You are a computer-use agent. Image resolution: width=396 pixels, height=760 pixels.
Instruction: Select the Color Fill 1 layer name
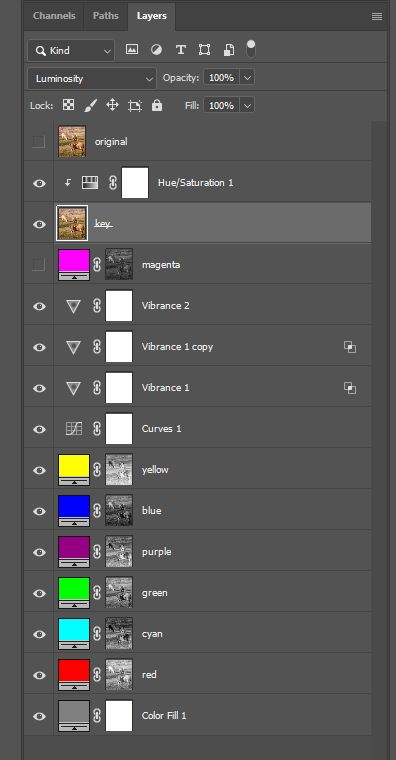coord(164,715)
